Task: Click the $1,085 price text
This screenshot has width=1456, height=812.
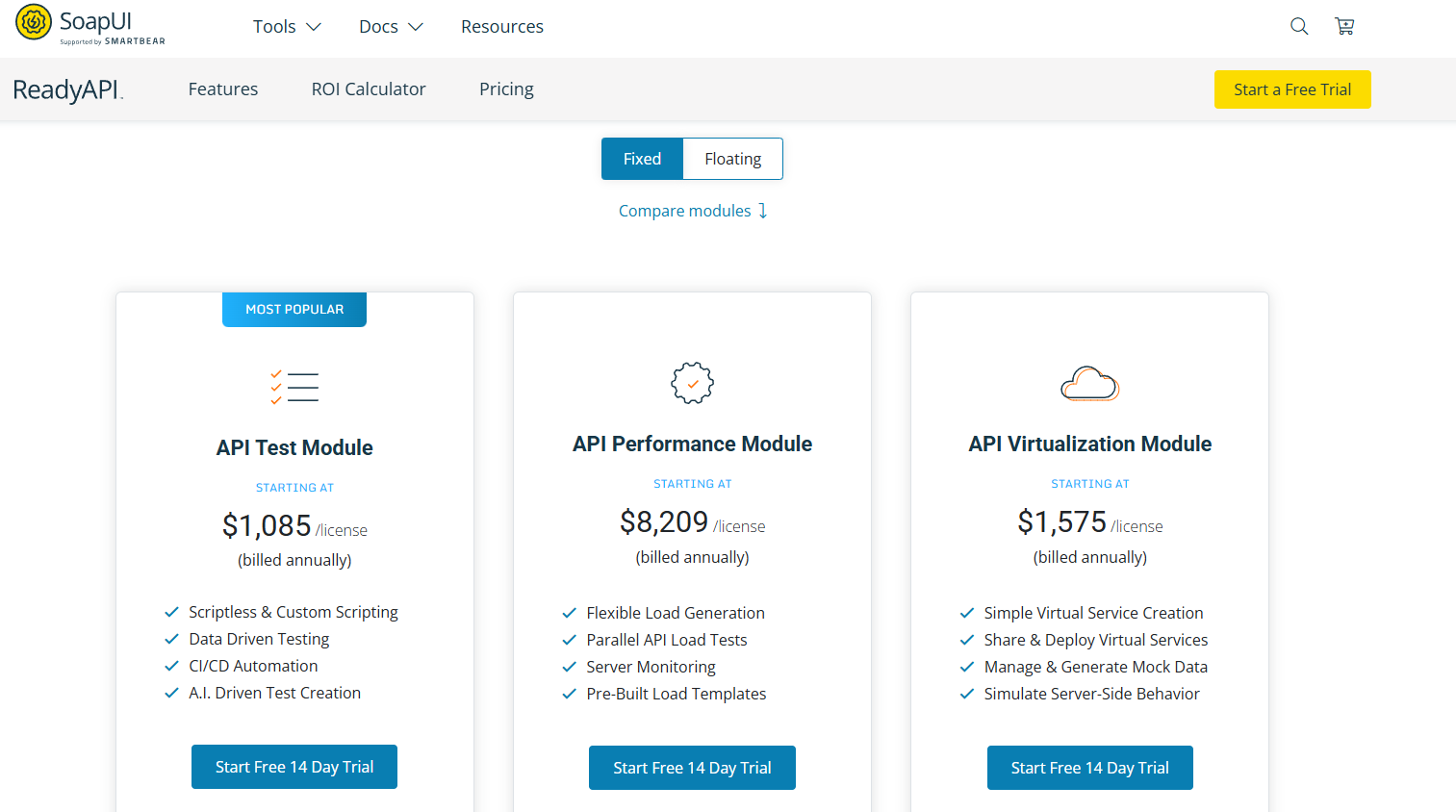Action: [267, 525]
